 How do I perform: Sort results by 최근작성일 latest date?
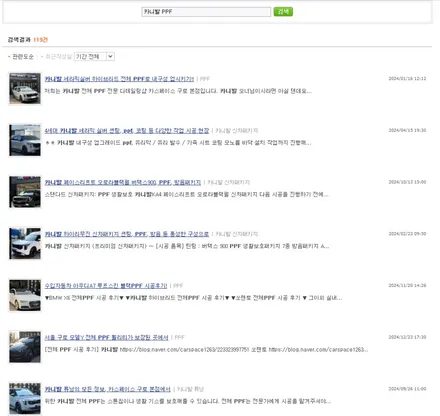[59, 57]
